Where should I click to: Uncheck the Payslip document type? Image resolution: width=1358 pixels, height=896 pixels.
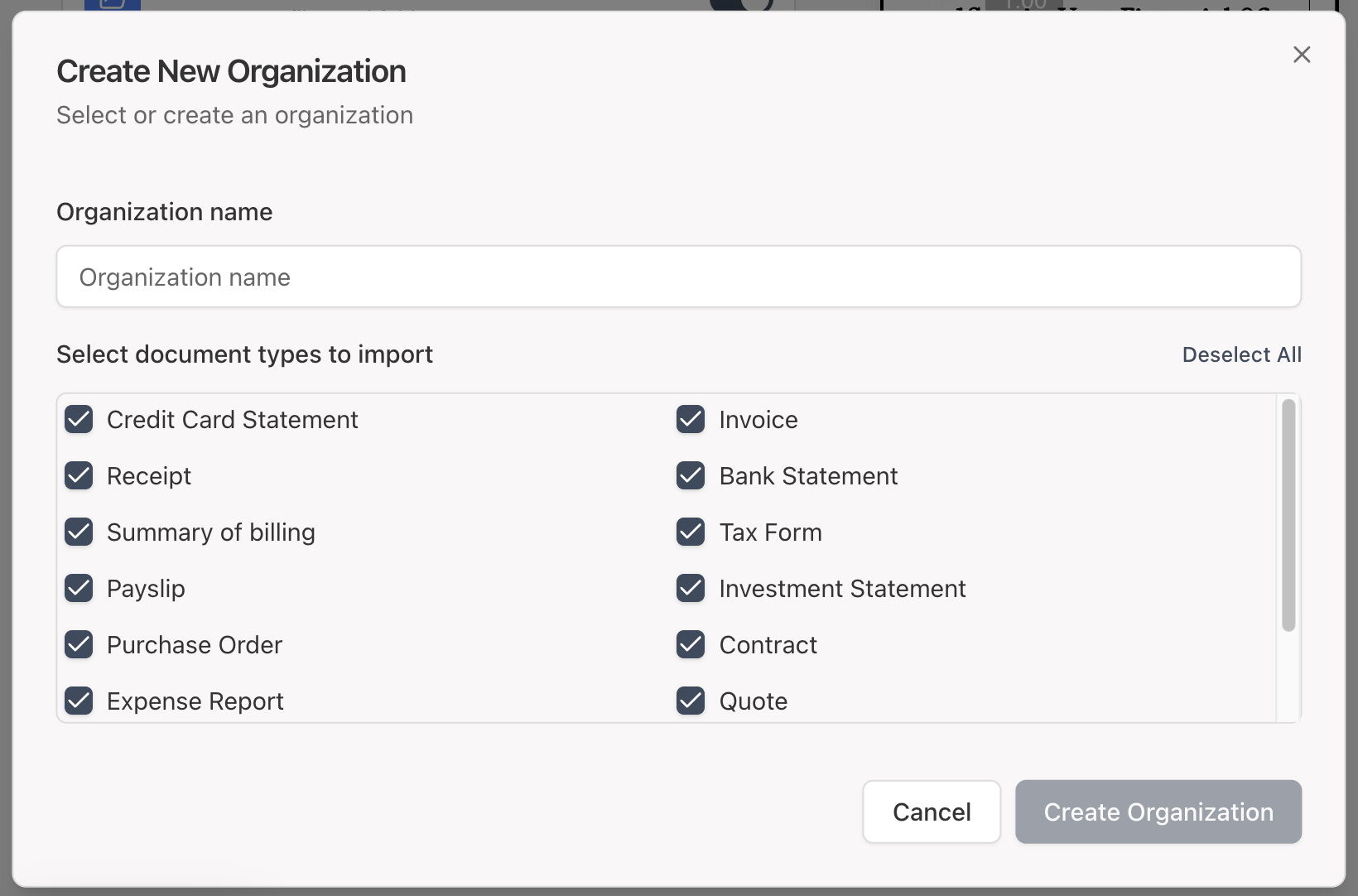point(79,589)
